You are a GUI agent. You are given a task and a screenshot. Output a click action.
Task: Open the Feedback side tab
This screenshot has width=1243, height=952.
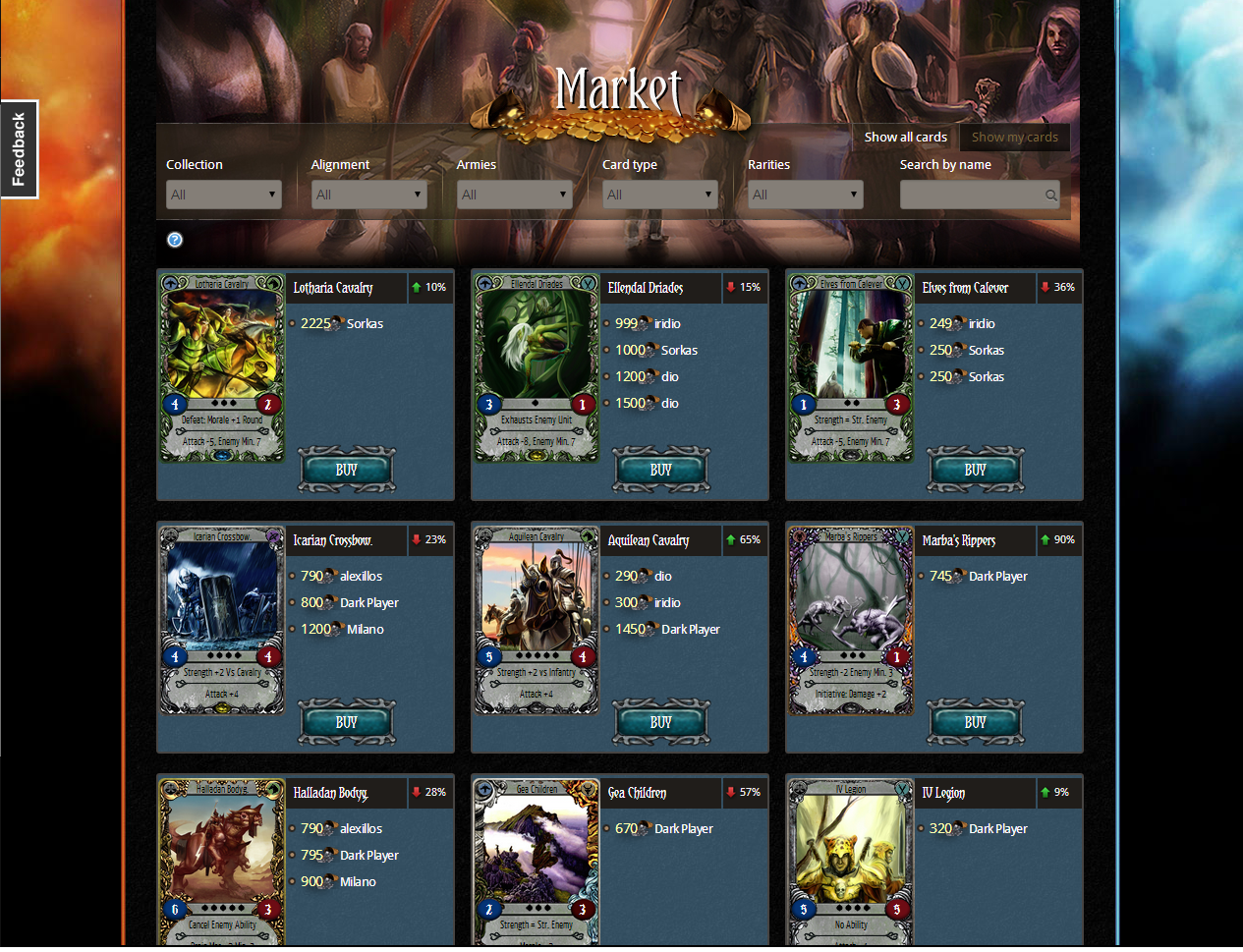click(x=19, y=149)
